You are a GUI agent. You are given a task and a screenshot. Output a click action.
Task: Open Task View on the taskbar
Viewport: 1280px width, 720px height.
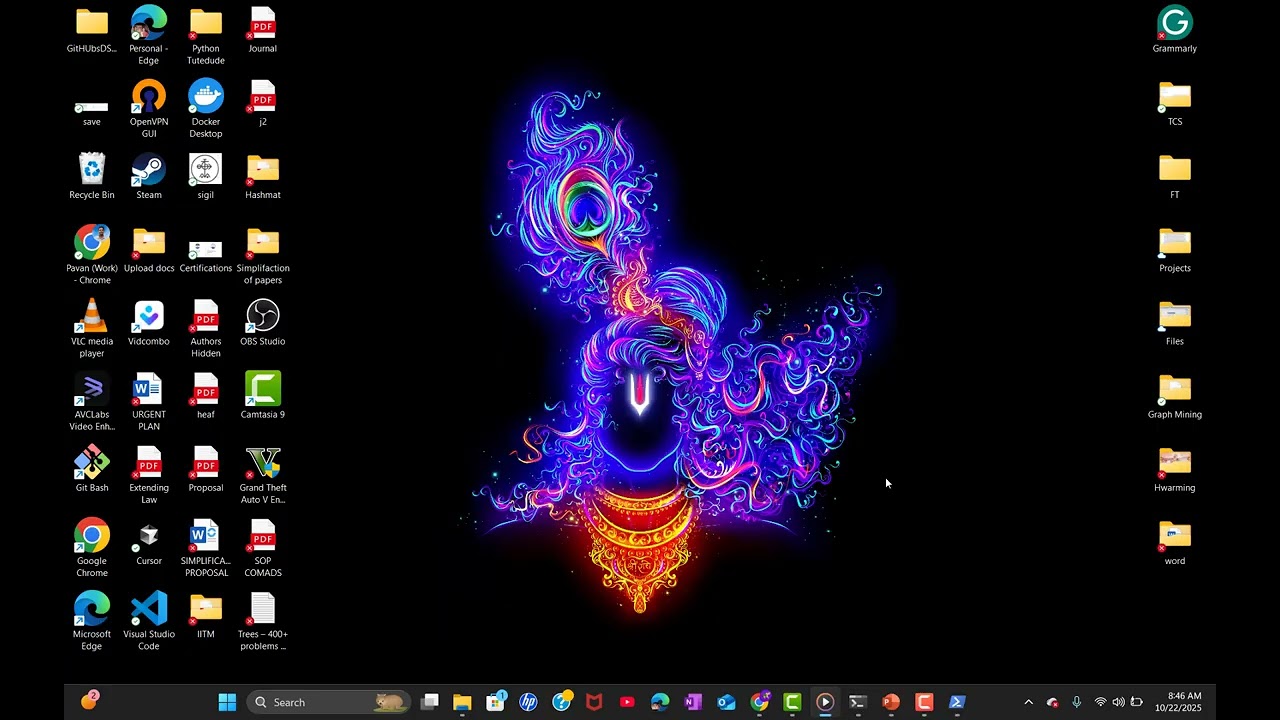click(430, 702)
